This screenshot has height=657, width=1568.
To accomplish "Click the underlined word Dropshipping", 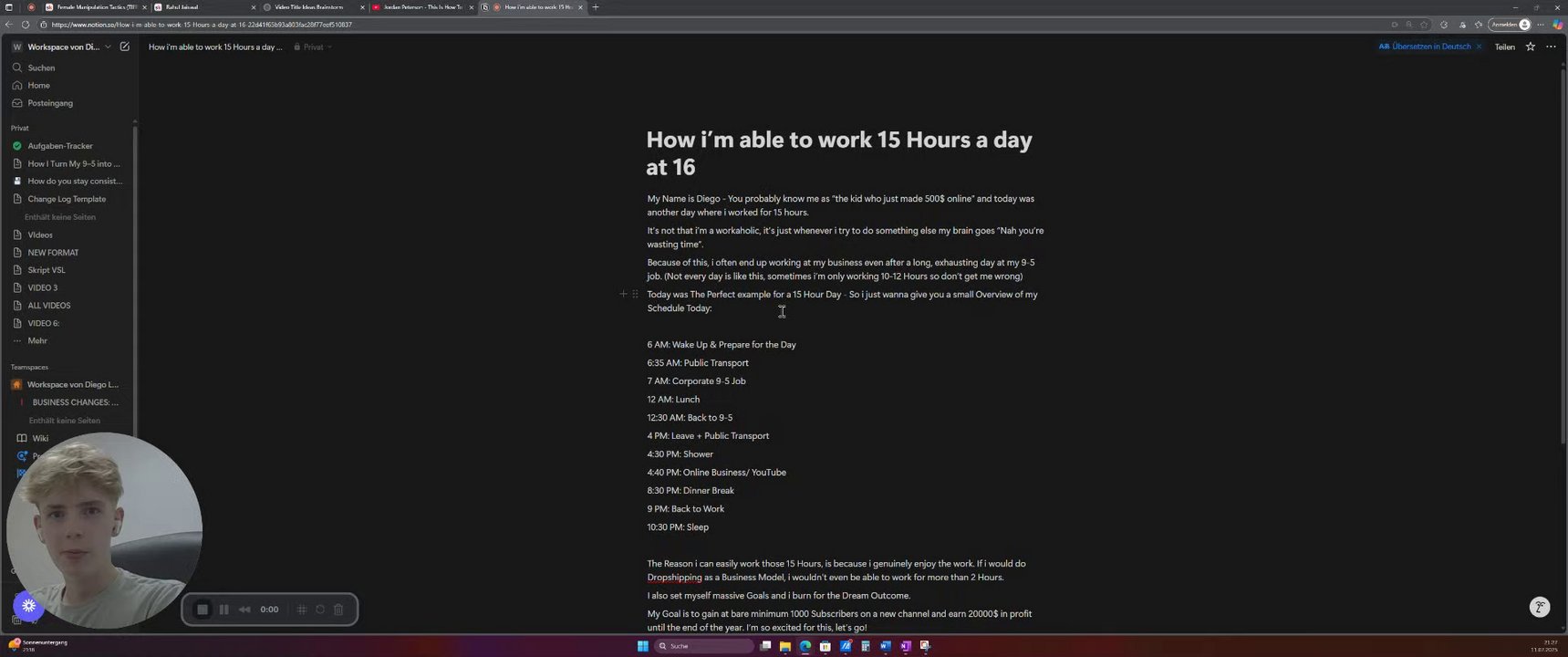I will [674, 578].
